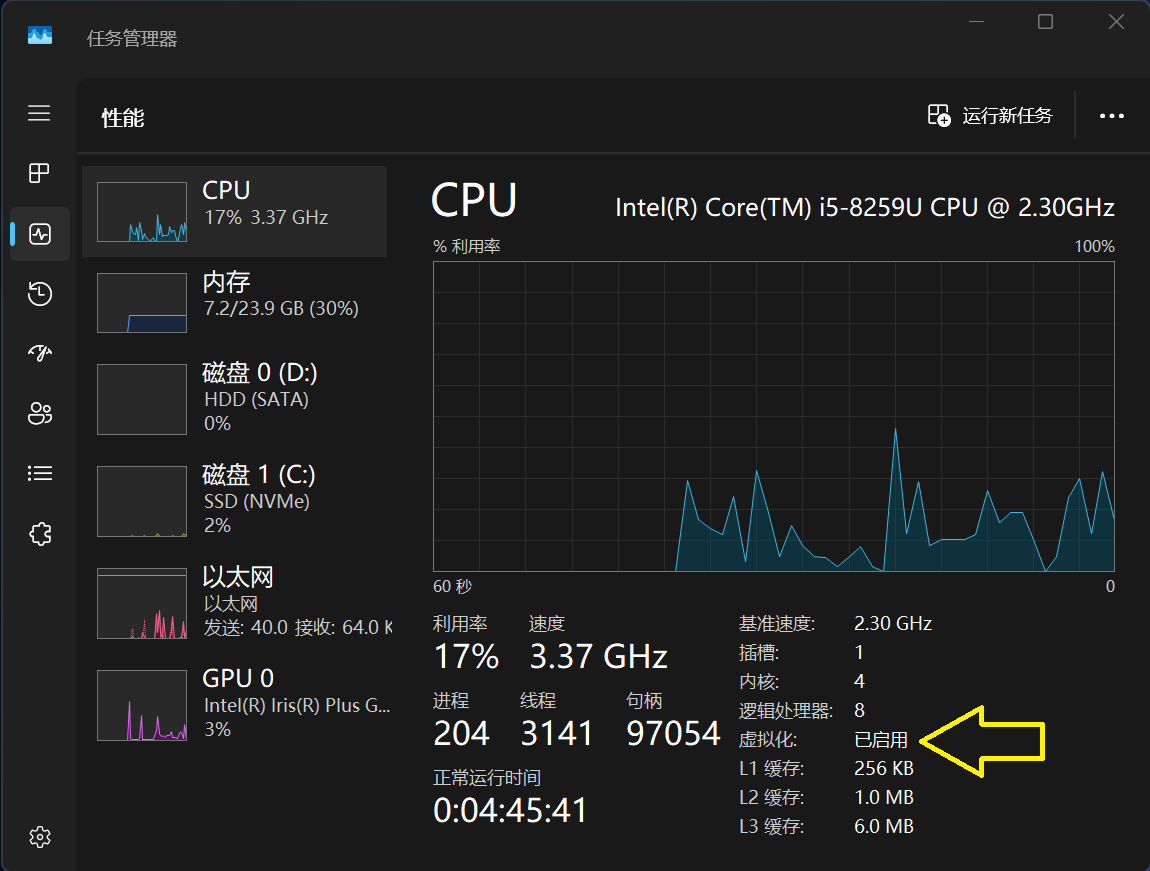Image resolution: width=1150 pixels, height=871 pixels.
Task: Click the Task Manager logo in the titlebar
Action: point(39,37)
